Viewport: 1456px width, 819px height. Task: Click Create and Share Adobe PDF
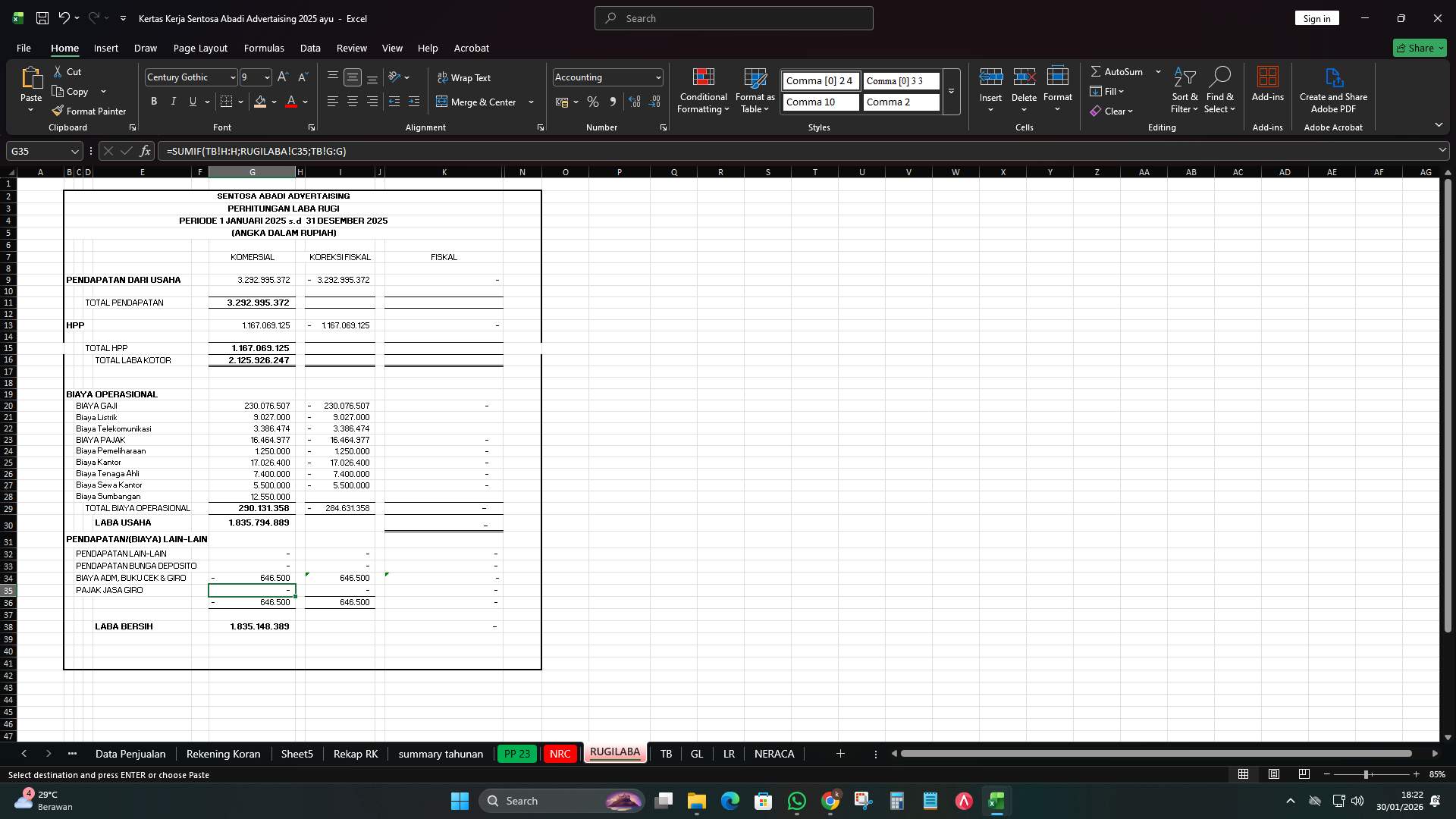[x=1333, y=89]
